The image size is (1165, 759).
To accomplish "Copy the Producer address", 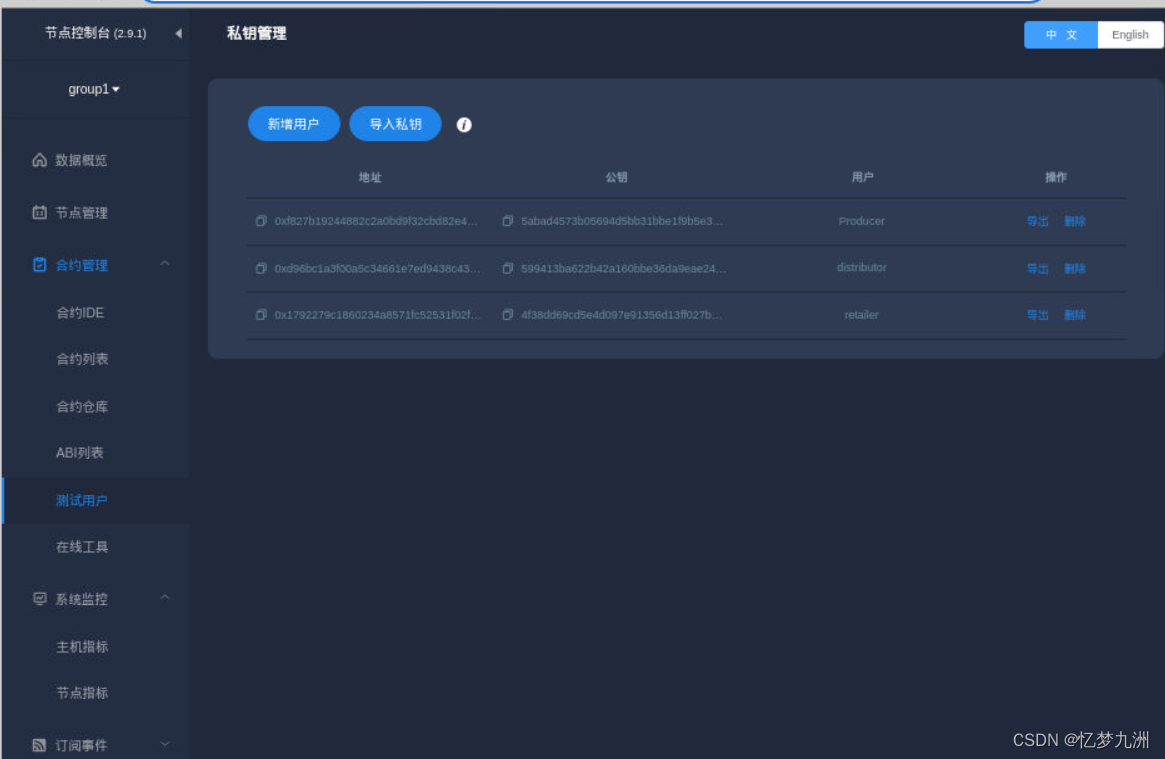I will [261, 221].
